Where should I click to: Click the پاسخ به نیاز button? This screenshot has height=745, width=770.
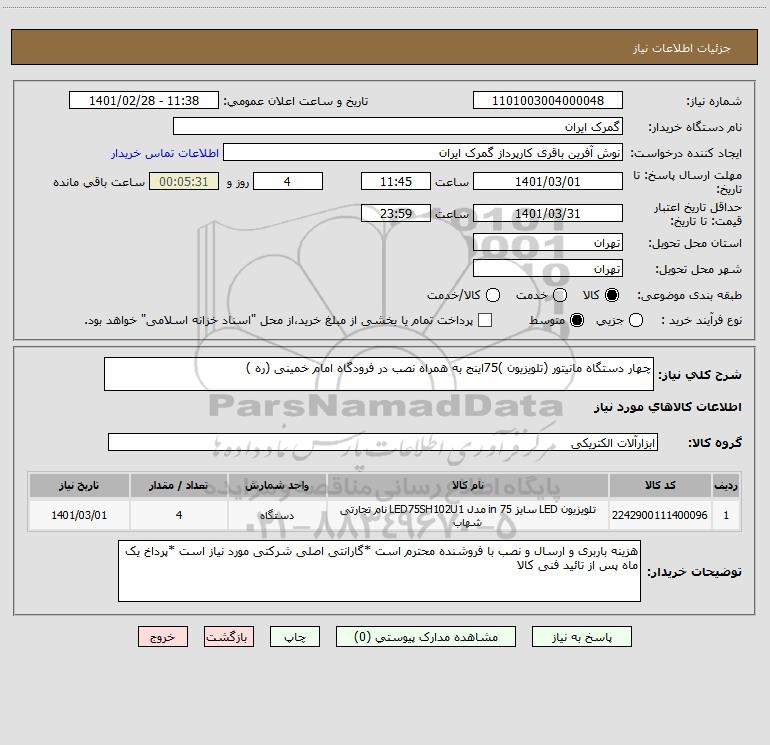pos(582,637)
